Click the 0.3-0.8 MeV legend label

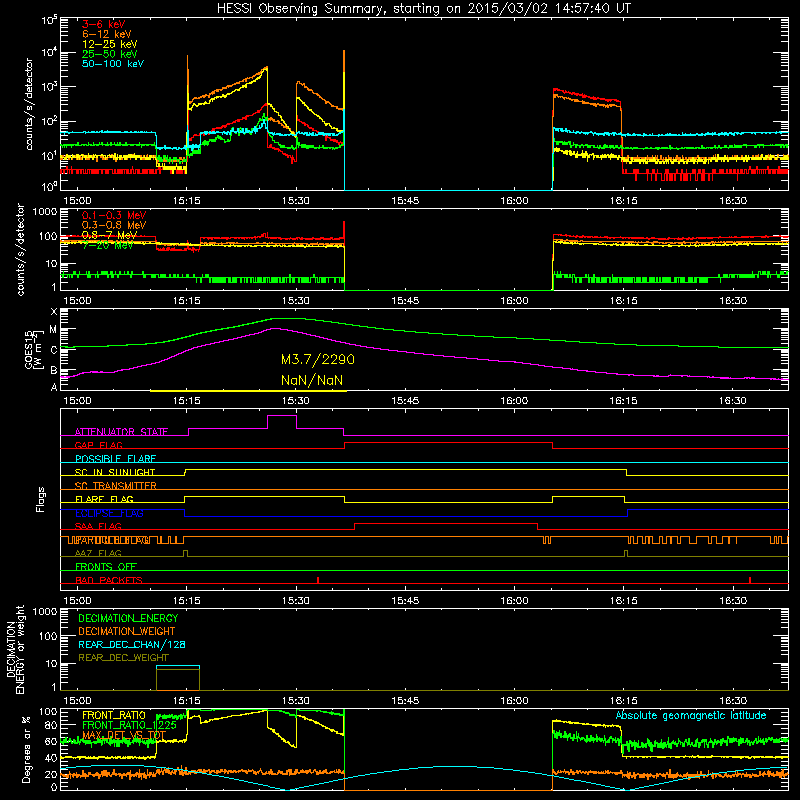(114, 225)
